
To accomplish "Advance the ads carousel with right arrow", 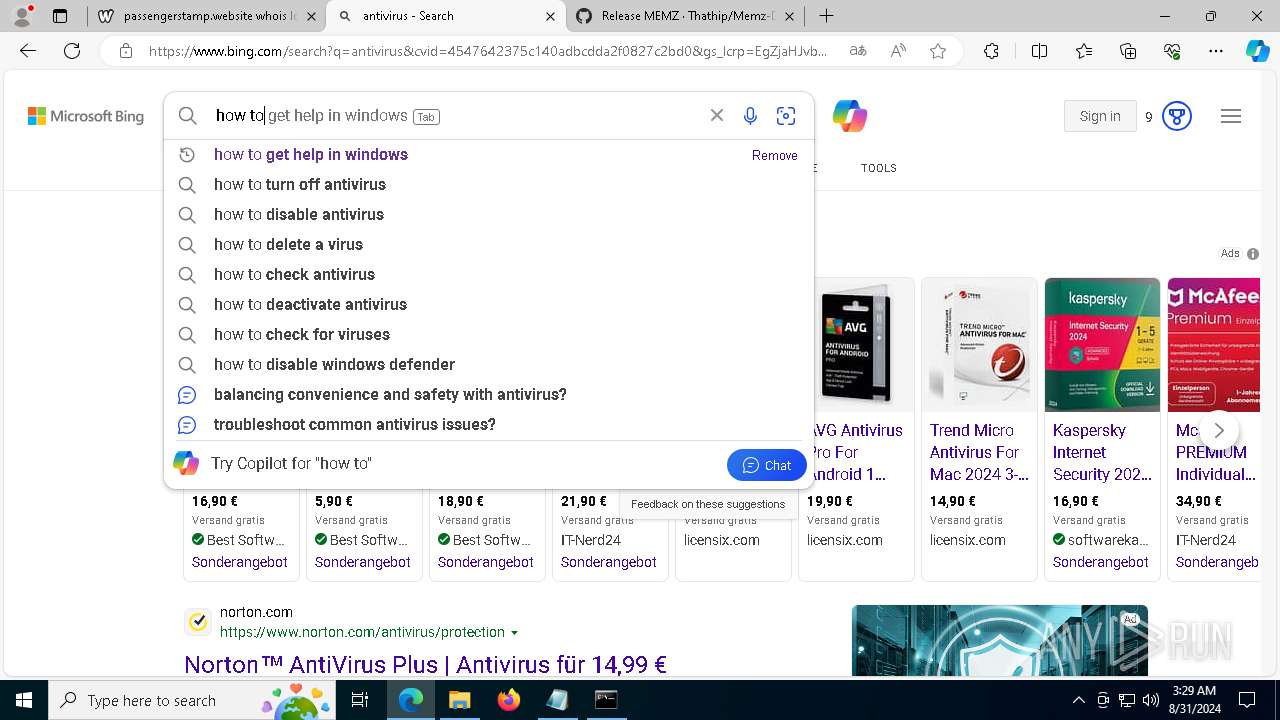I will [1219, 430].
